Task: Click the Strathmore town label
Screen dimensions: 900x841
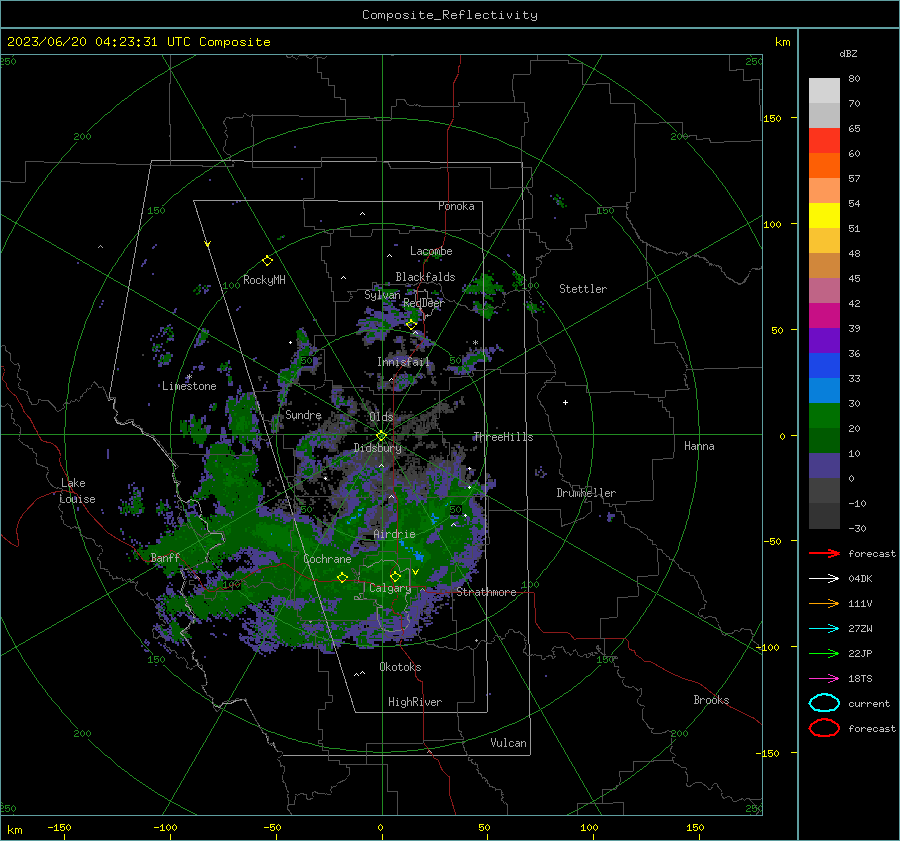Action: tap(486, 592)
